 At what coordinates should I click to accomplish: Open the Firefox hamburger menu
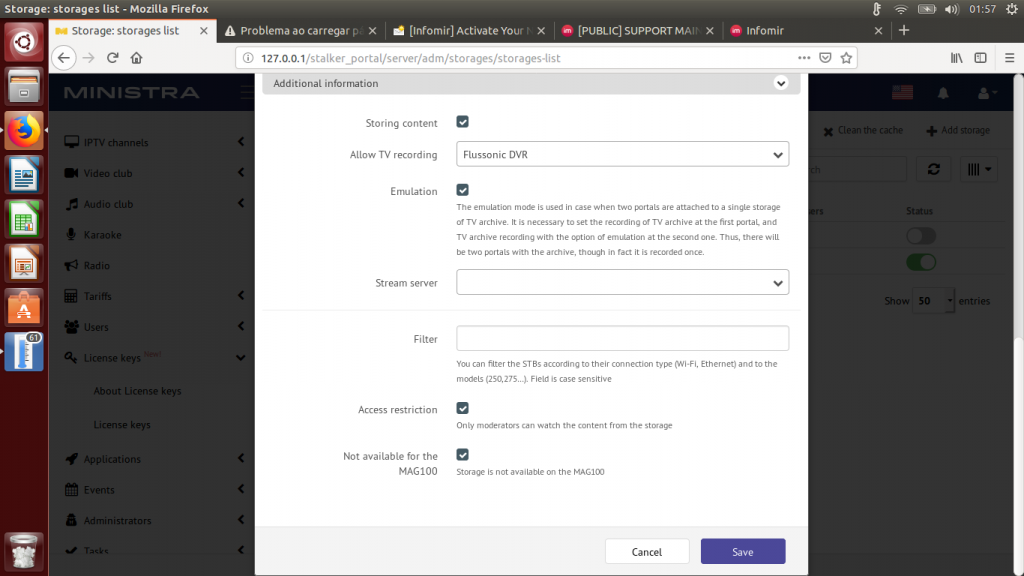(x=1009, y=57)
